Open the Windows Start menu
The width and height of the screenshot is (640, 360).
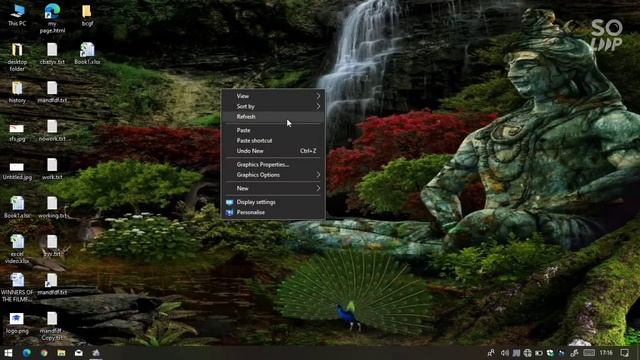[x=8, y=353]
